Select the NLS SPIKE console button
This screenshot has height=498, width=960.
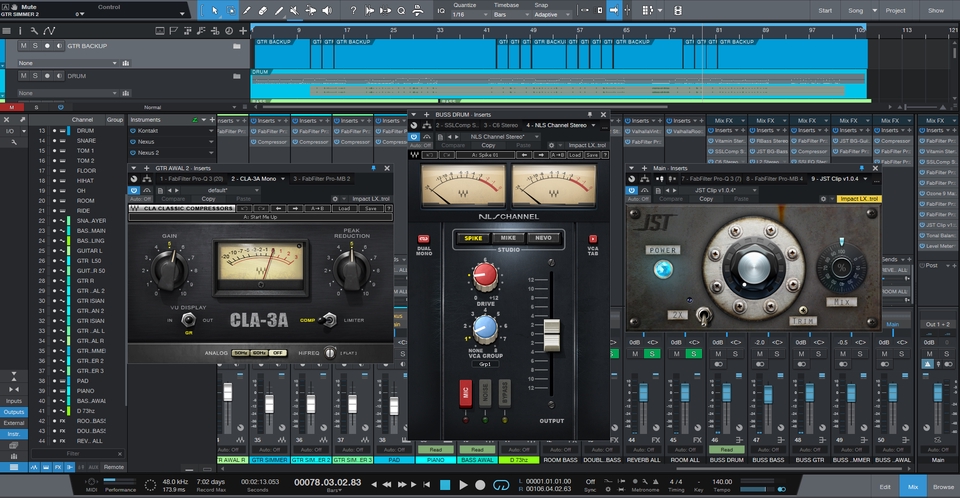pyautogui.click(x=473, y=238)
